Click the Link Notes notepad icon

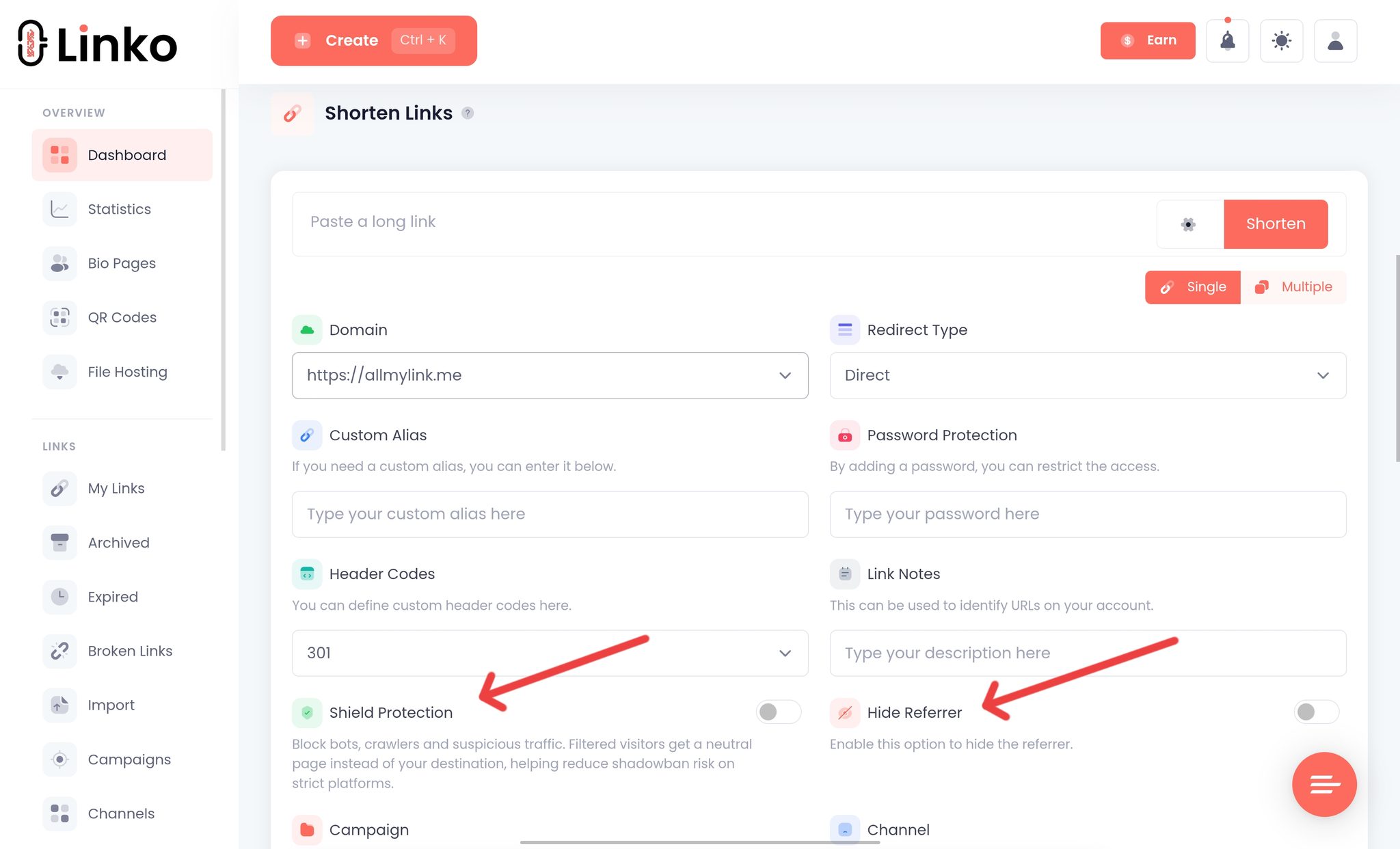click(x=845, y=574)
